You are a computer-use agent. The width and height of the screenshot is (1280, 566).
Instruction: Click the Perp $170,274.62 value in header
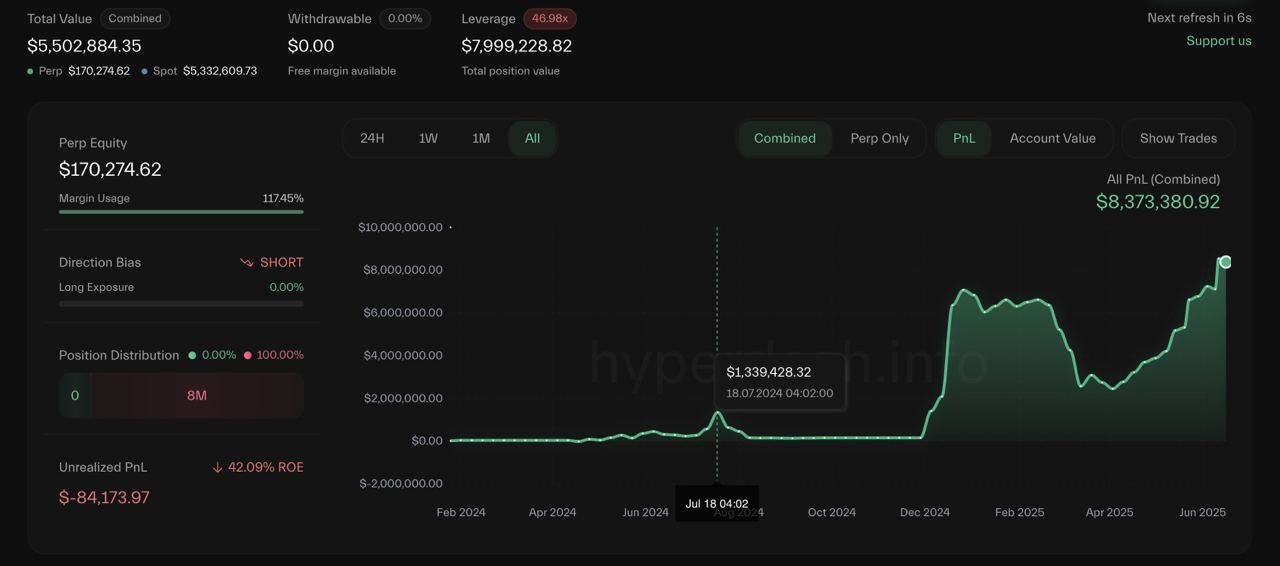tap(99, 71)
